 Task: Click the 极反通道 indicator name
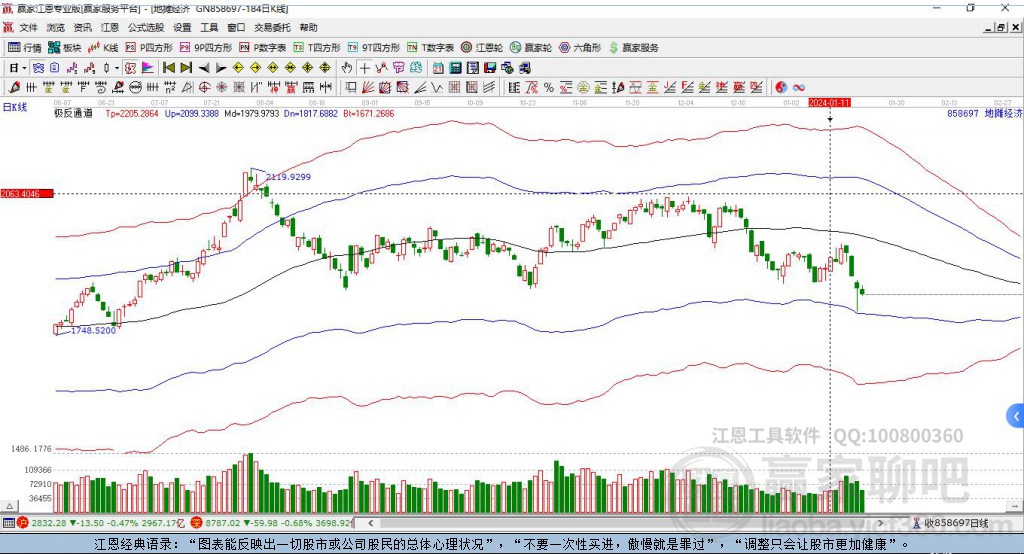tap(74, 113)
